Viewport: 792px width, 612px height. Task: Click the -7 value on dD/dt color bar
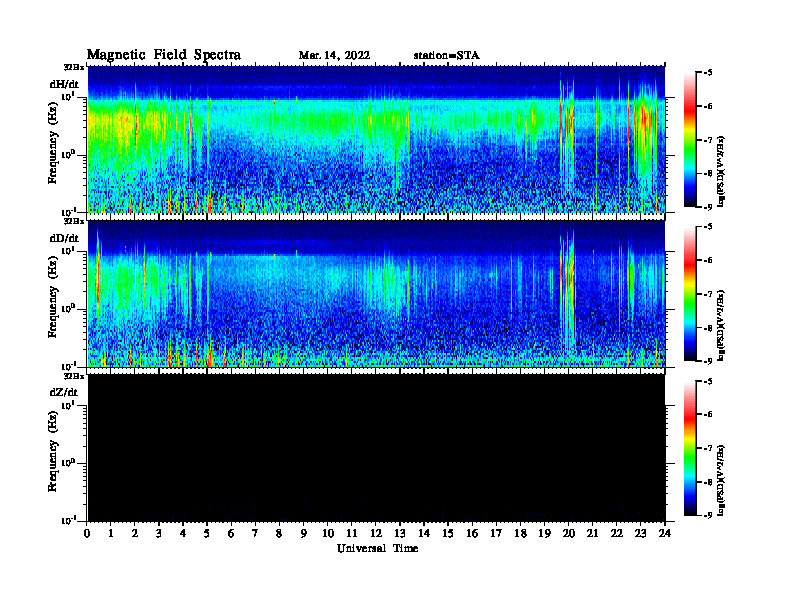click(x=707, y=294)
